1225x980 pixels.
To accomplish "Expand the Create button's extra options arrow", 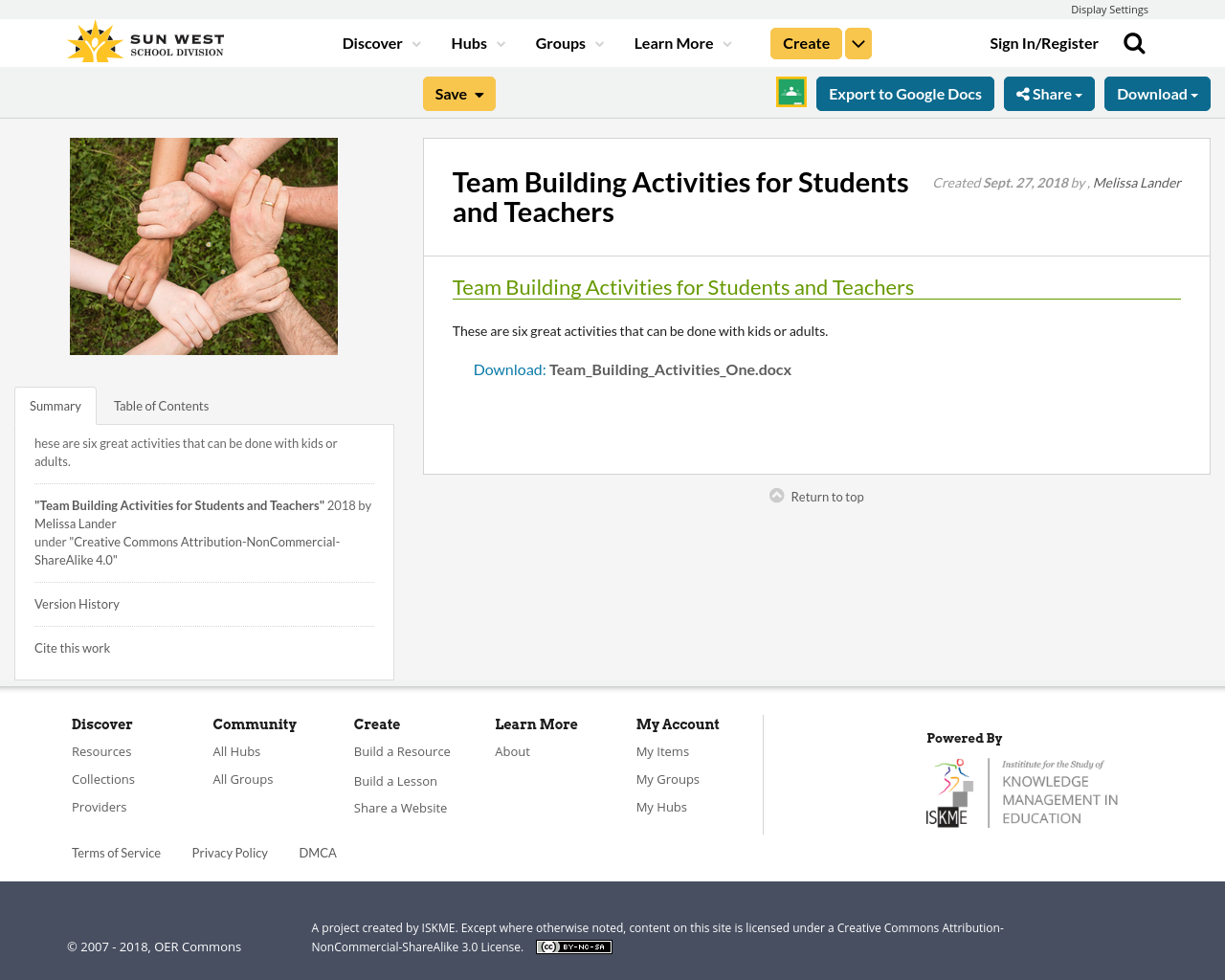I will 857,41.
